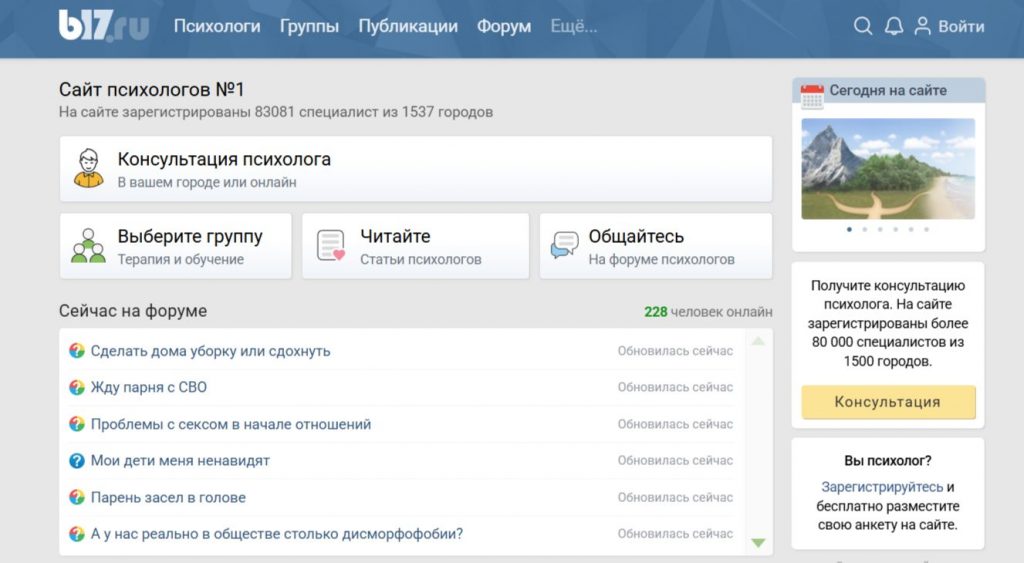
Task: Select the third slideshow dot
Action: pyautogui.click(x=880, y=229)
